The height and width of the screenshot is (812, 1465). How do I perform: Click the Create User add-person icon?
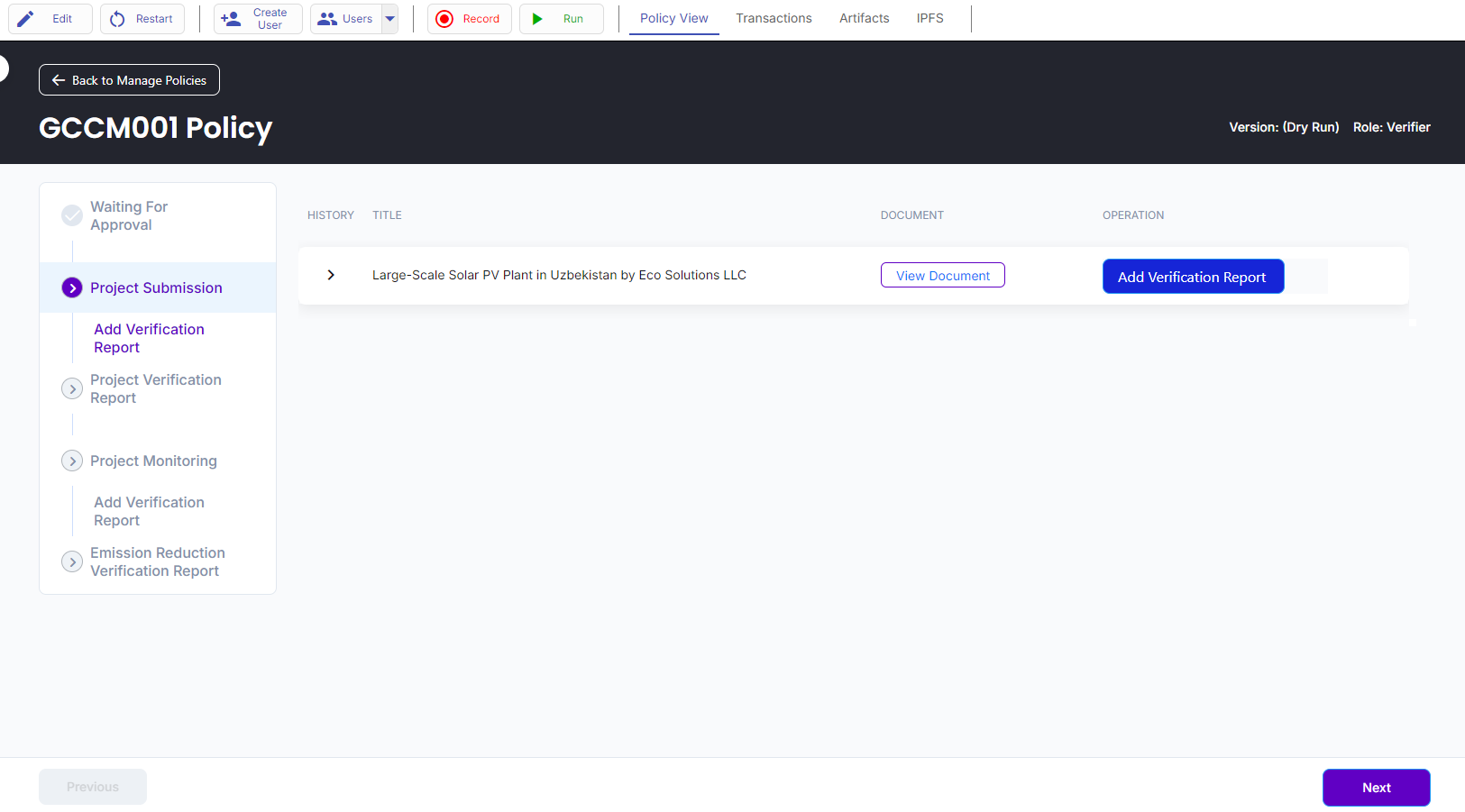pyautogui.click(x=231, y=19)
